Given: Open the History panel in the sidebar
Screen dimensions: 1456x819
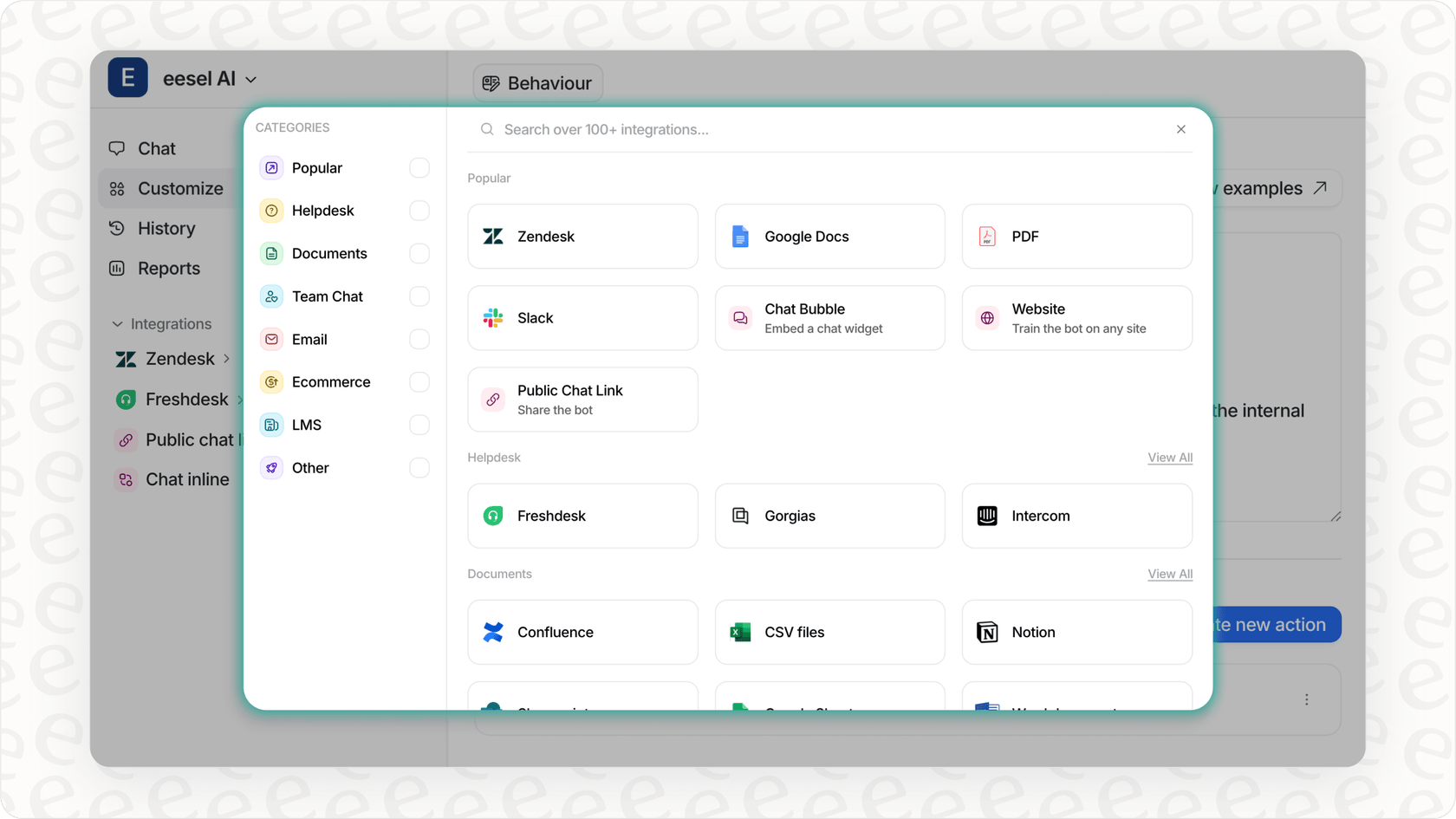Looking at the screenshot, I should point(165,228).
